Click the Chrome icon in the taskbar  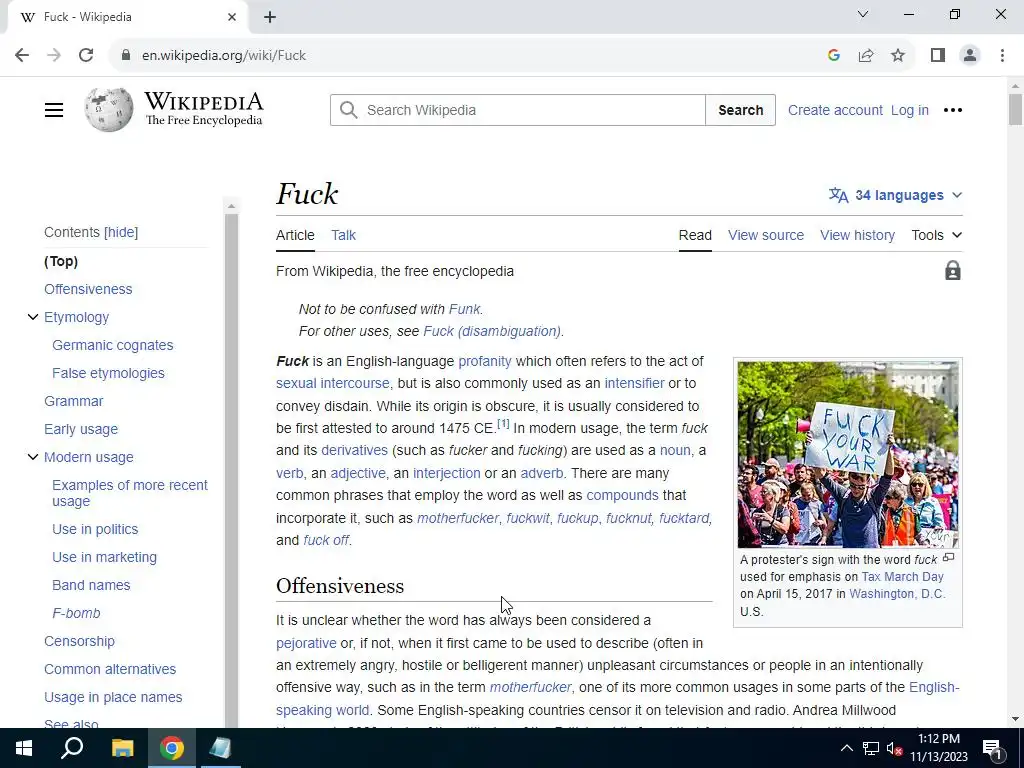pos(172,748)
